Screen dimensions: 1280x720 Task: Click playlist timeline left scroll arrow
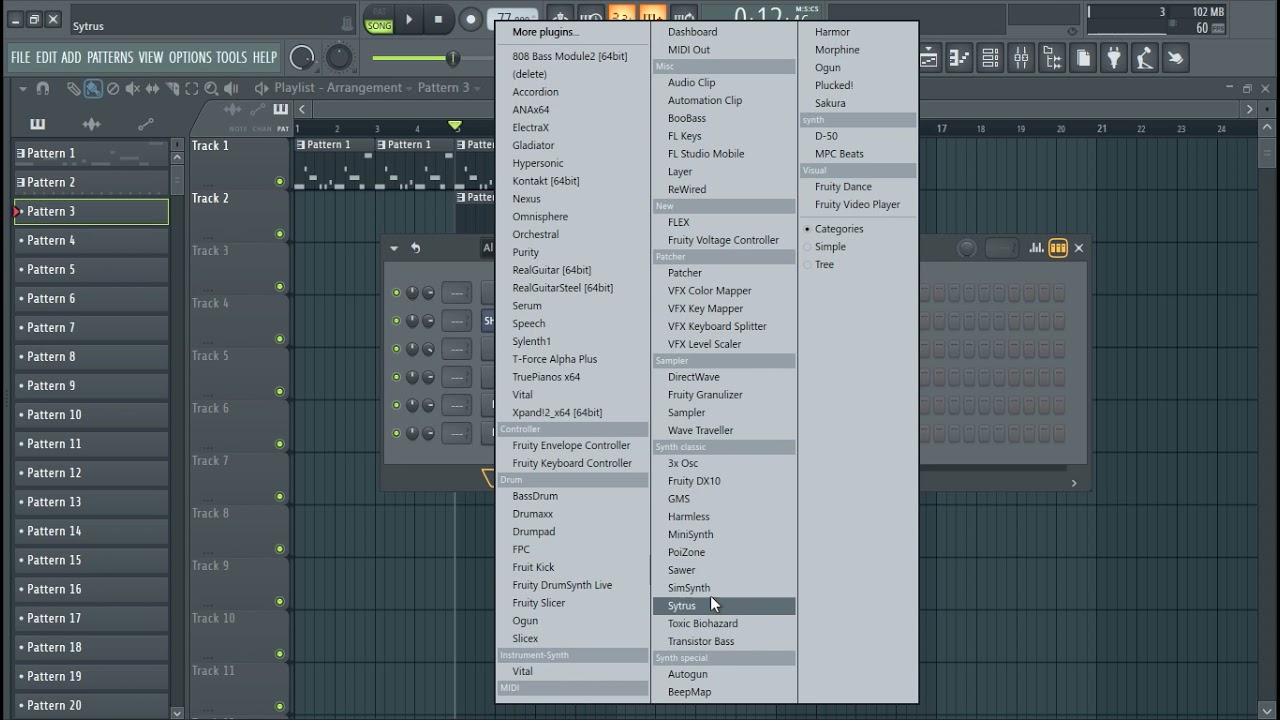pos(302,109)
